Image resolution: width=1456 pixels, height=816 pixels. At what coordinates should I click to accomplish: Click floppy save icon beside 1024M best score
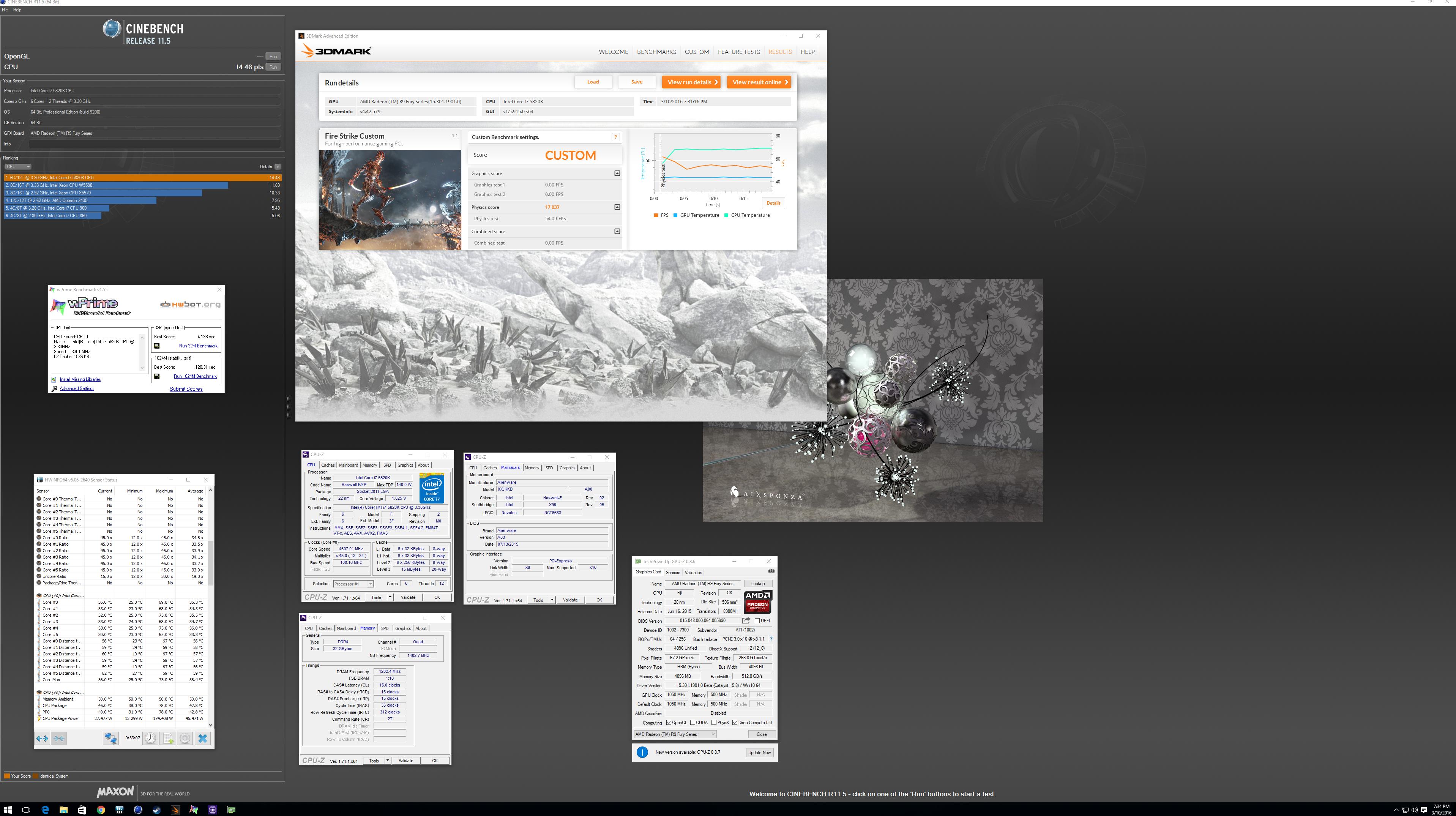[157, 376]
